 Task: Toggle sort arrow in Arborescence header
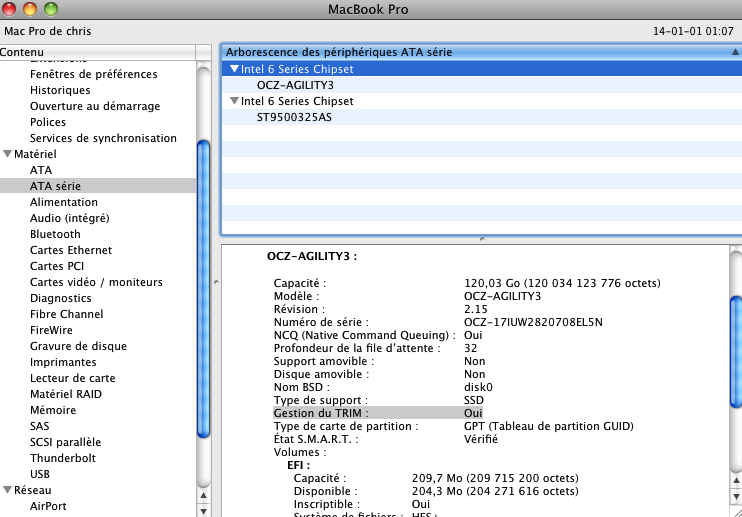(x=735, y=52)
